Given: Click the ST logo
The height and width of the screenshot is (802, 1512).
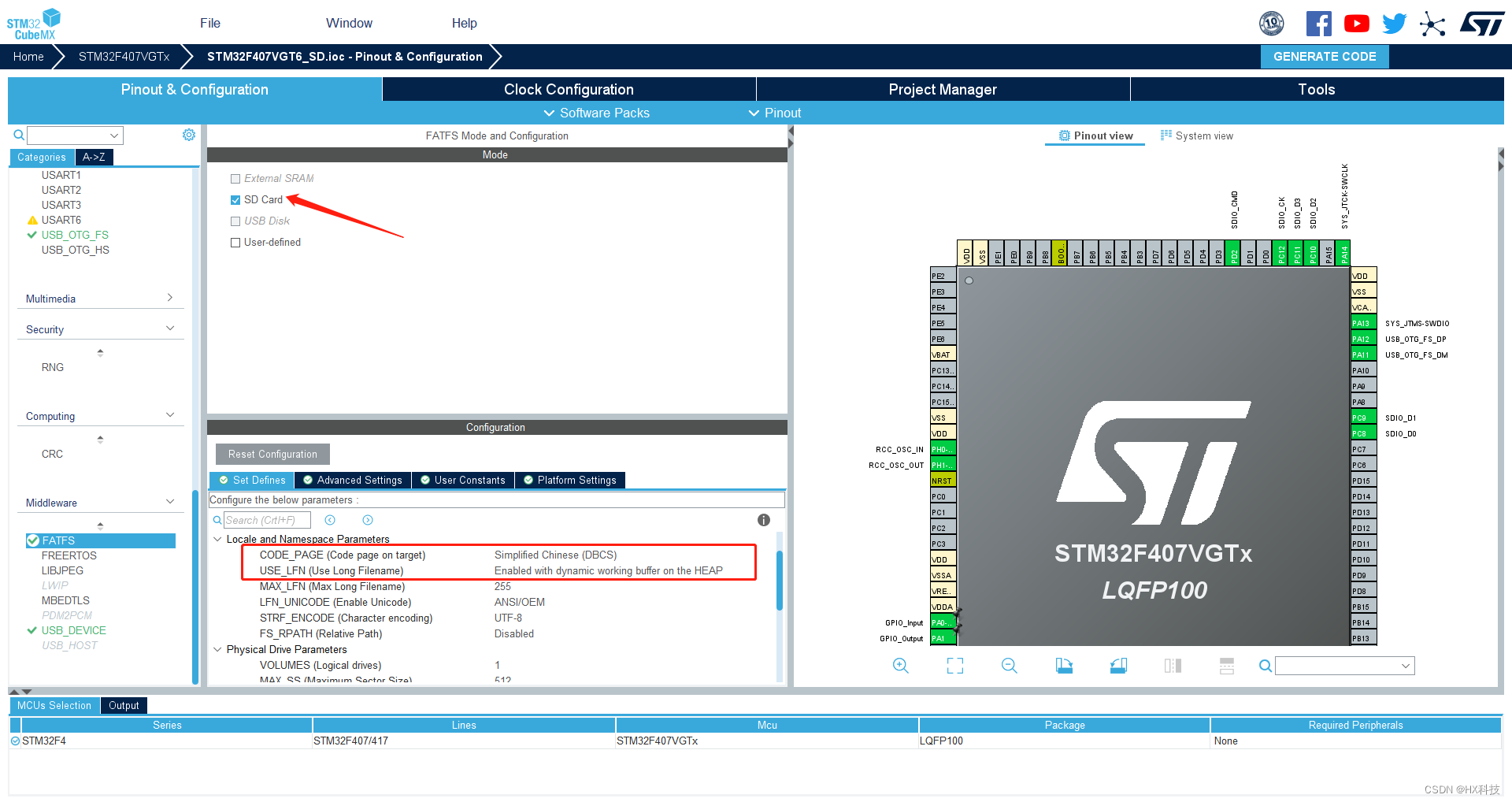Looking at the screenshot, I should click(x=1482, y=24).
